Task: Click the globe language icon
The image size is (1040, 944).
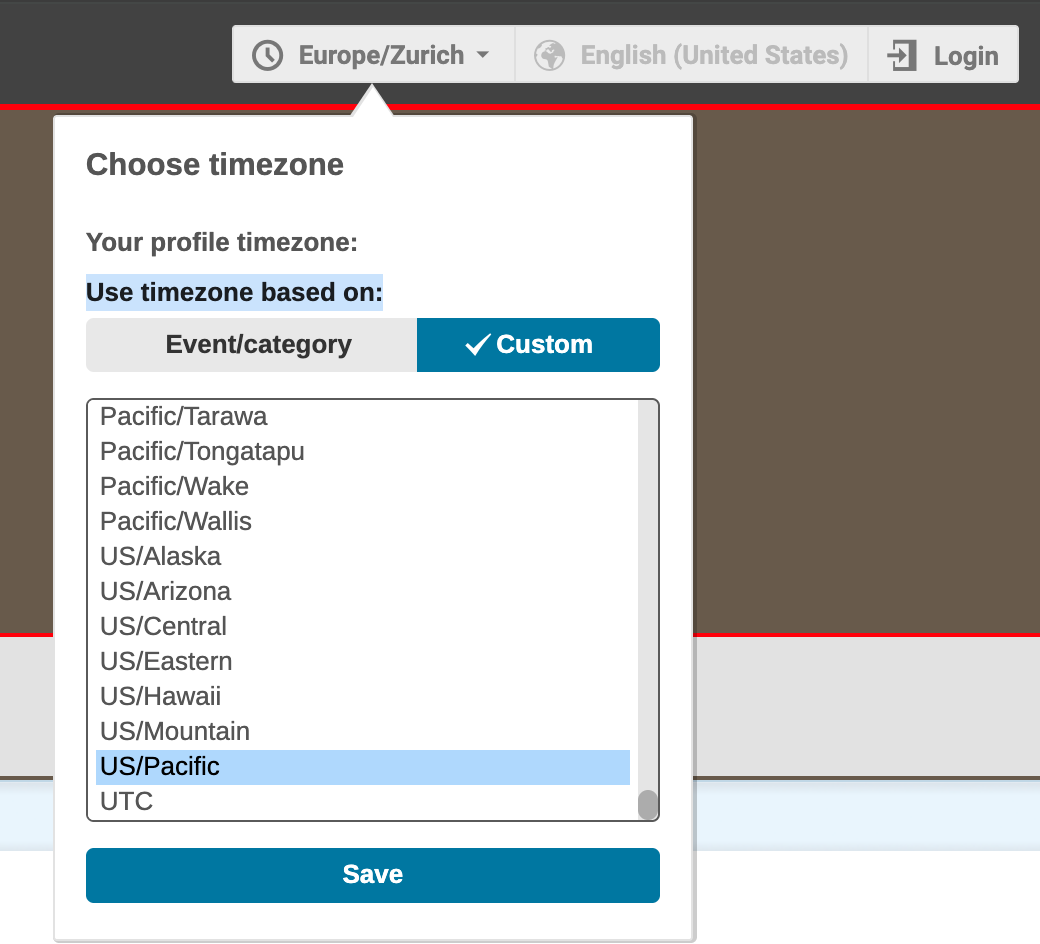Action: pyautogui.click(x=549, y=55)
